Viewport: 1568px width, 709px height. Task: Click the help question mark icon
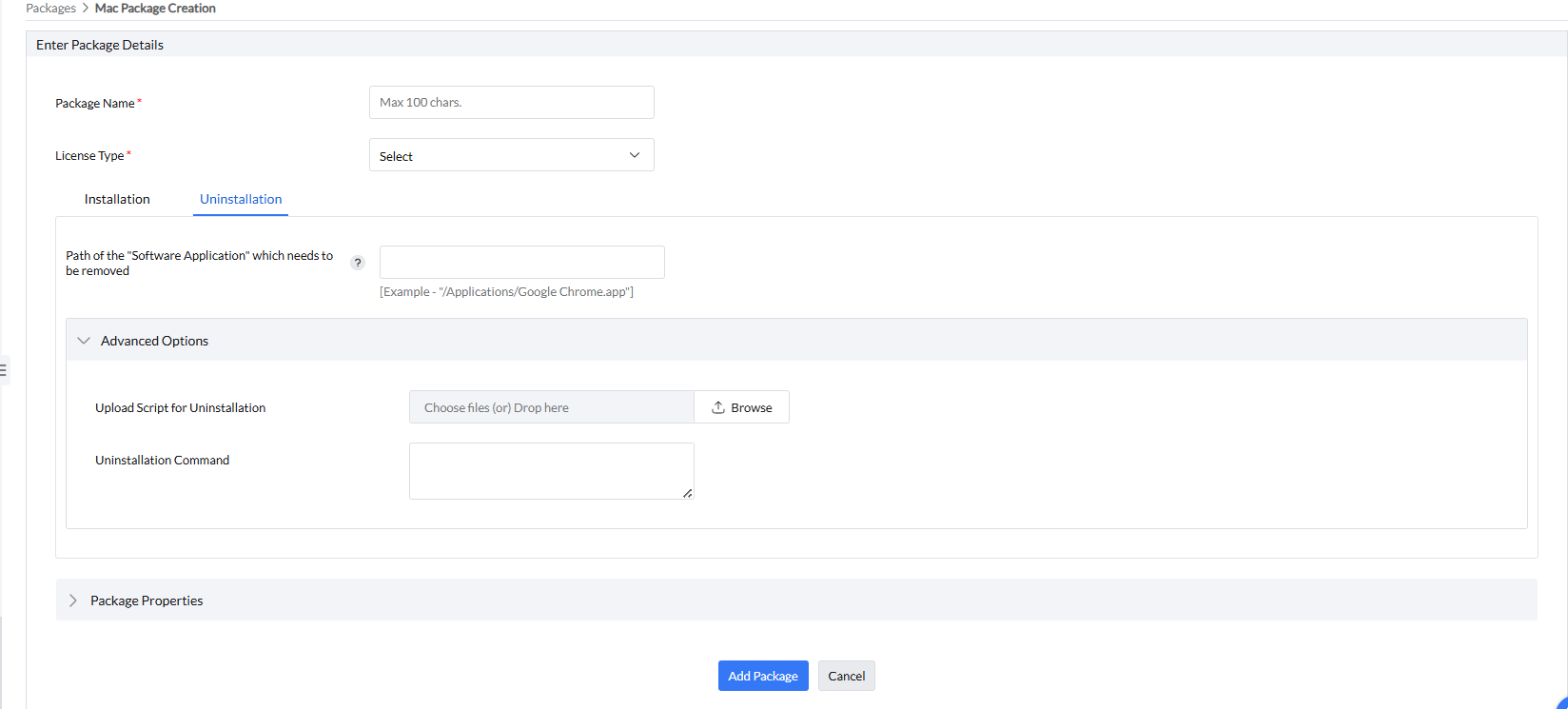click(x=358, y=263)
